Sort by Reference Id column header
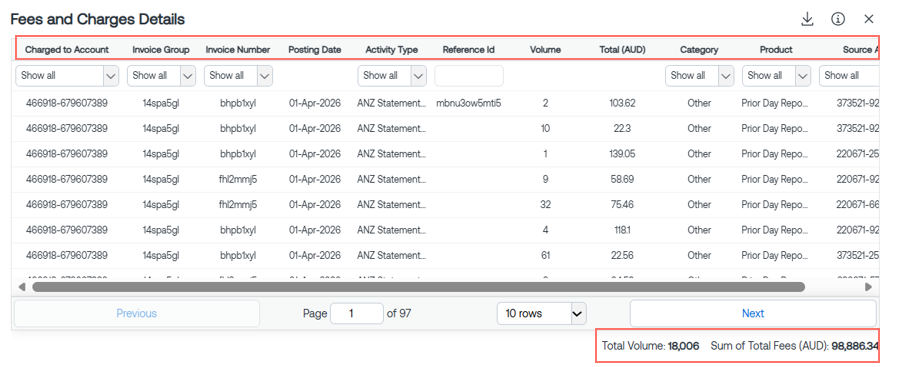 pyautogui.click(x=469, y=49)
